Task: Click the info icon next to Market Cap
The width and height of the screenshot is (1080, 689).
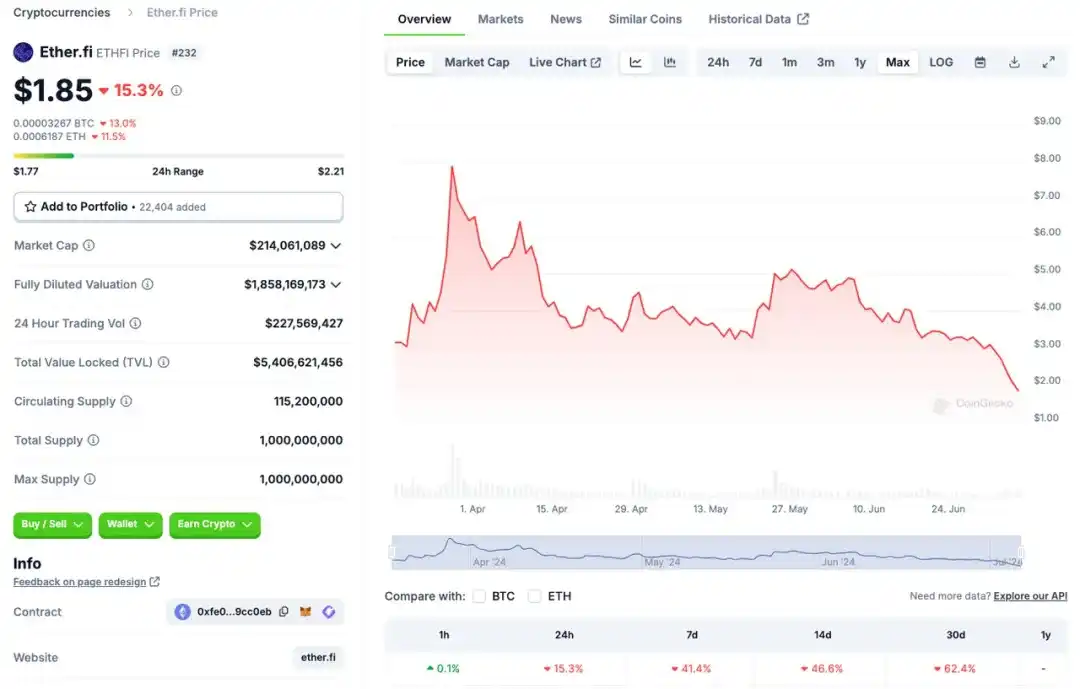Action: click(x=89, y=245)
